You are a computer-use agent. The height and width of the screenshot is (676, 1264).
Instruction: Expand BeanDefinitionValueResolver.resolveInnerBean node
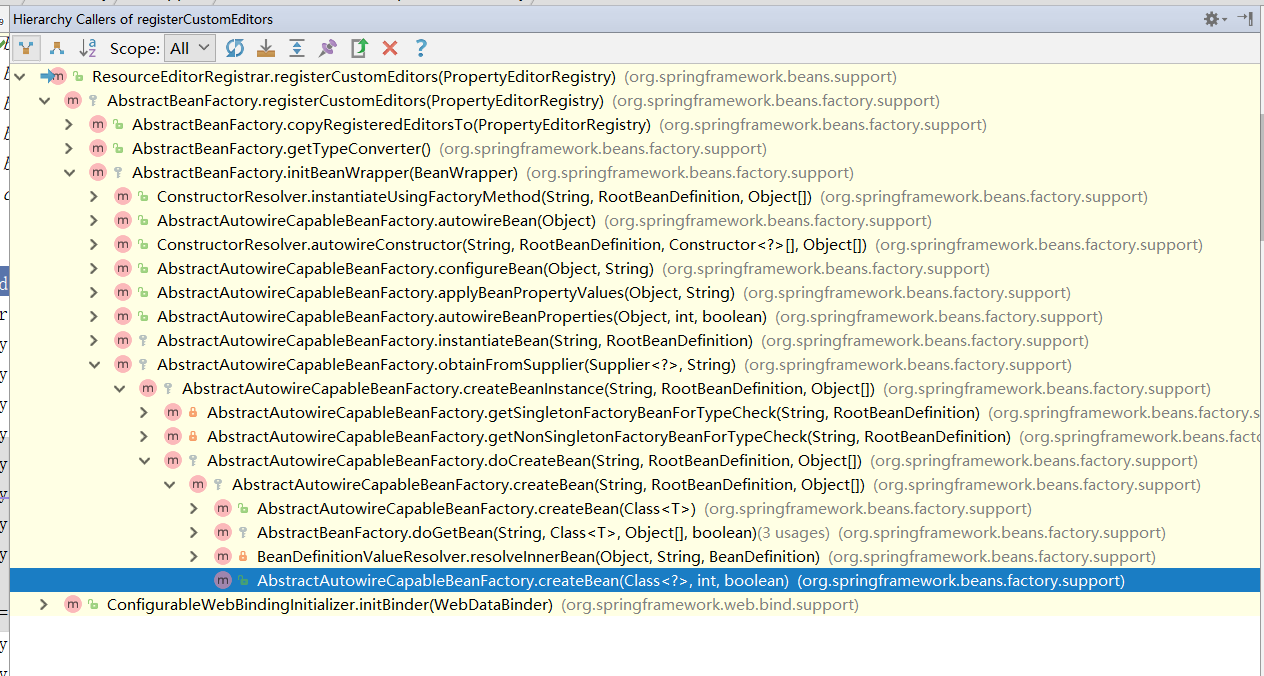pyautogui.click(x=194, y=557)
